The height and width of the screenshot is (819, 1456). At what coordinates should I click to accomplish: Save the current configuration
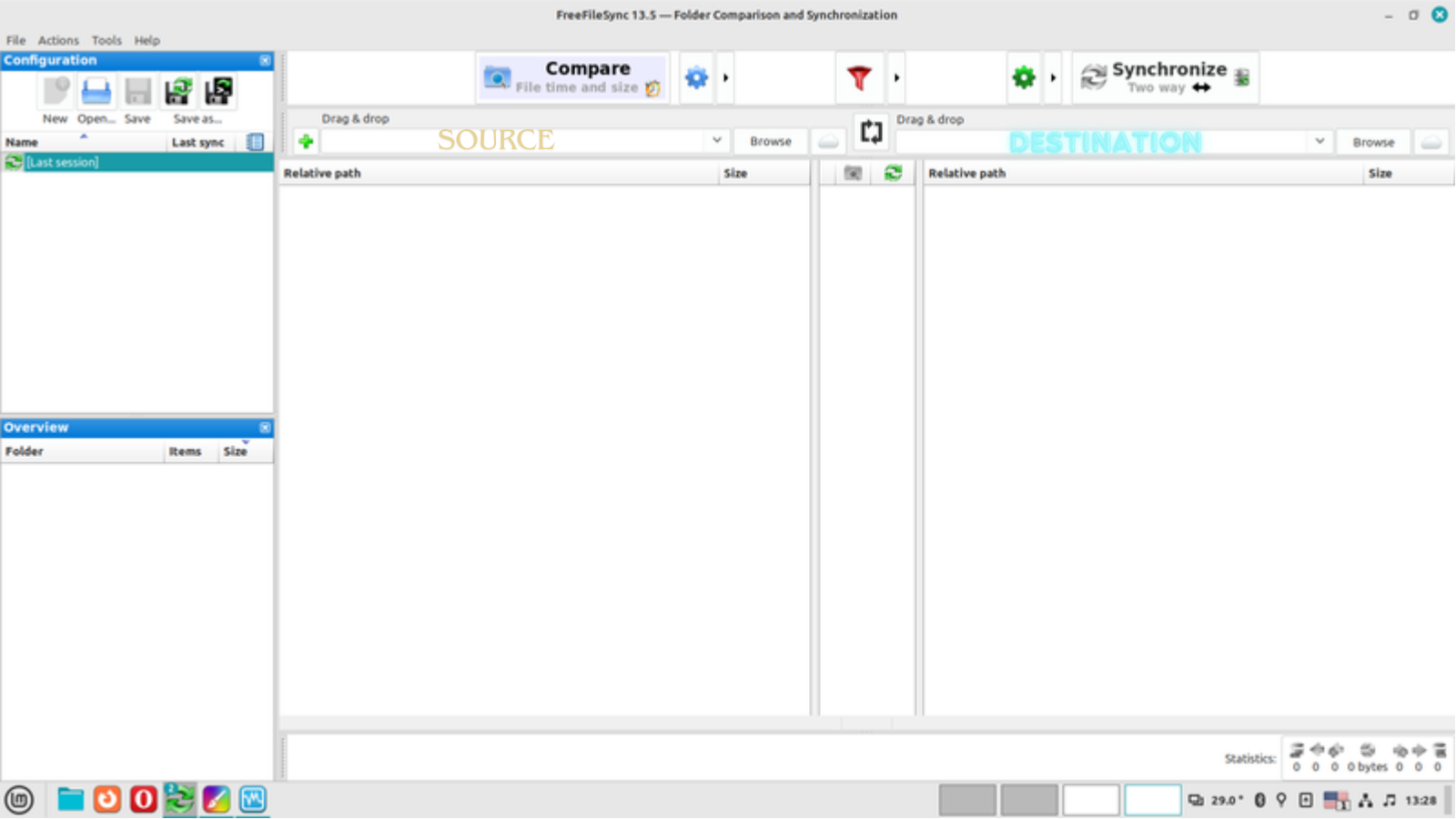pyautogui.click(x=137, y=92)
